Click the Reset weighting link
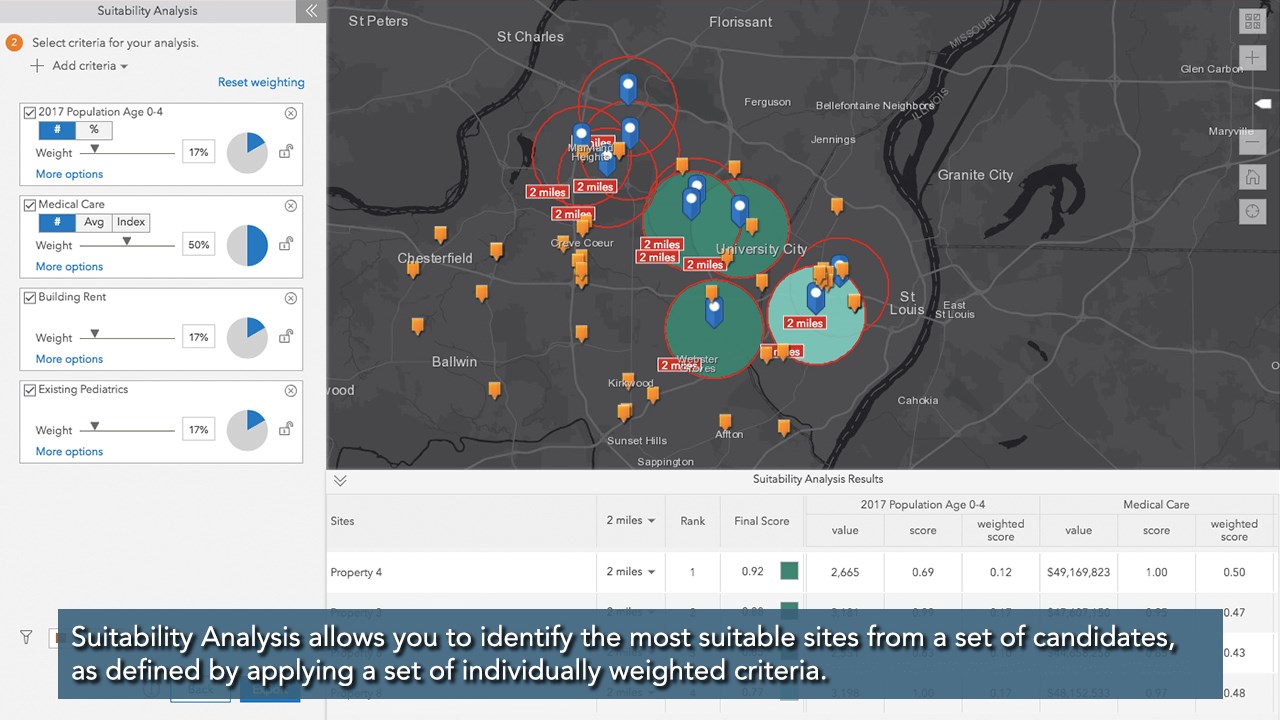Image resolution: width=1280 pixels, height=720 pixels. tap(261, 83)
